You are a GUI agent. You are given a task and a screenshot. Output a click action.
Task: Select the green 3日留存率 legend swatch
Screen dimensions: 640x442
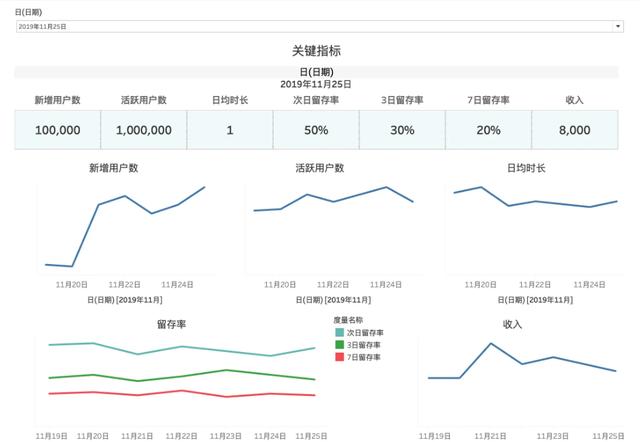(340, 344)
